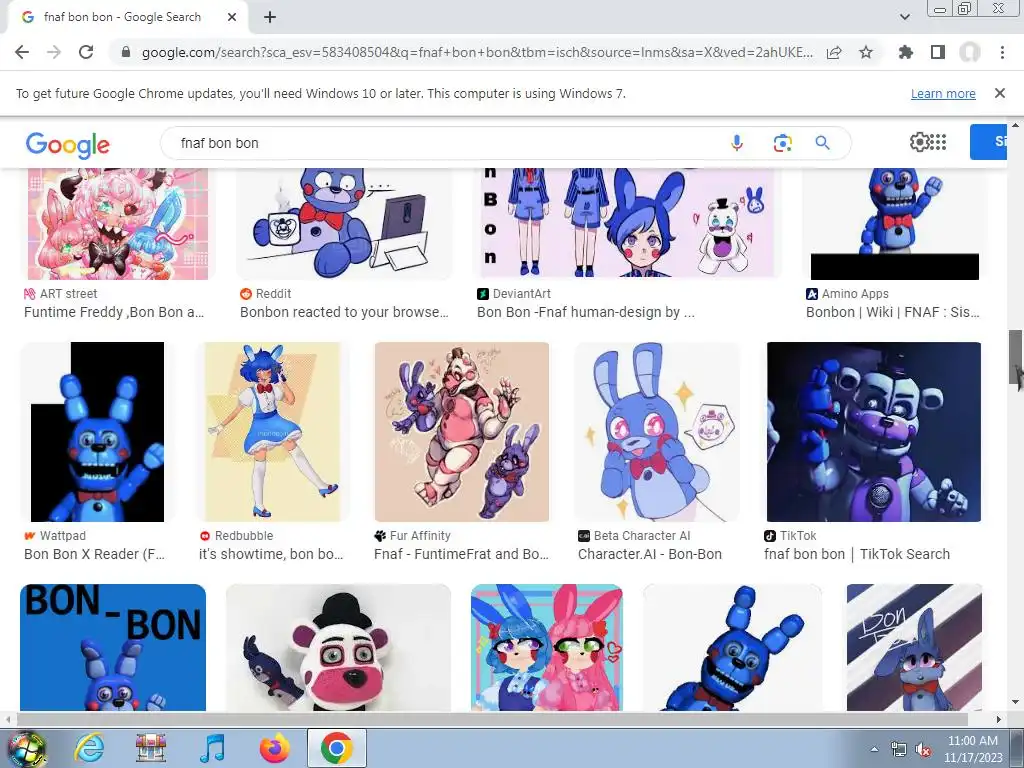Image resolution: width=1024 pixels, height=768 pixels.
Task: Reload the current page
Action: (x=86, y=52)
